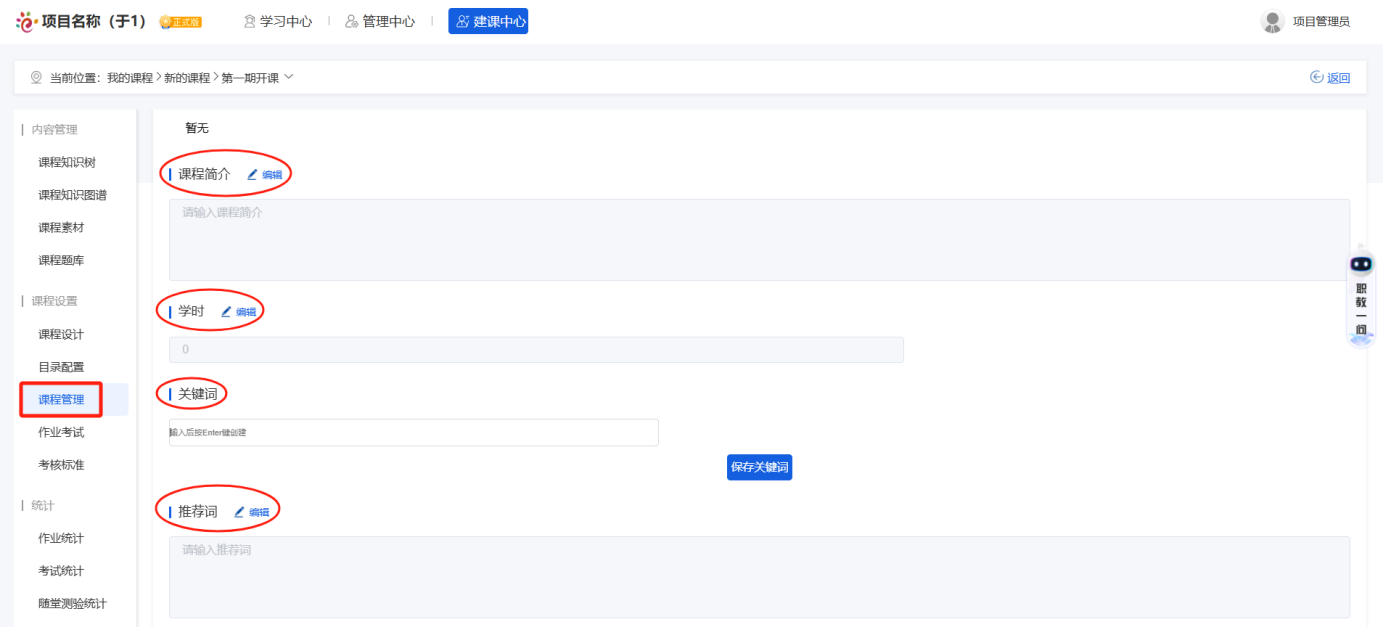Click the pencil edit icon beside 推荐词
1383x627 pixels.
(x=239, y=512)
